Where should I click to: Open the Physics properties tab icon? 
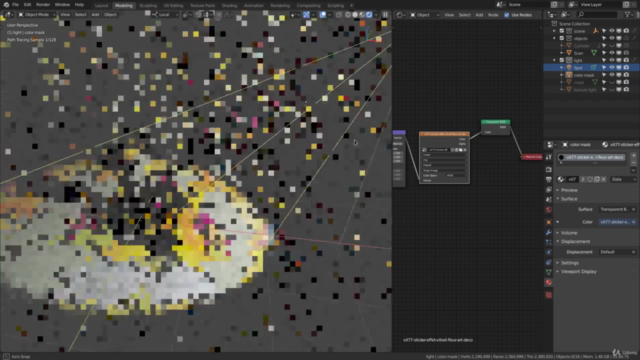[549, 252]
